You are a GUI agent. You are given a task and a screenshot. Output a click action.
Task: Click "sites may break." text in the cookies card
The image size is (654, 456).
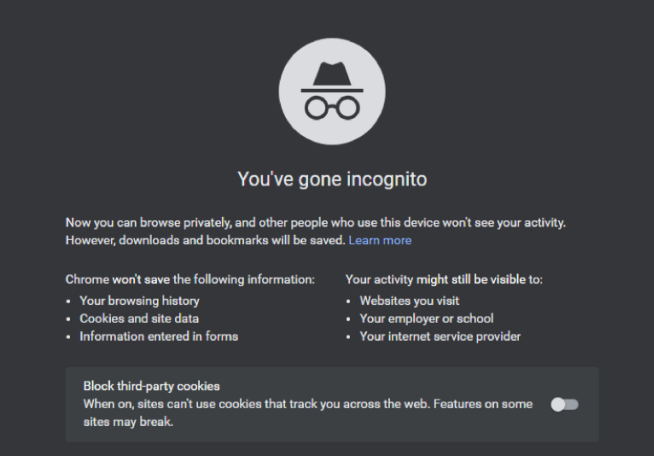(128, 422)
